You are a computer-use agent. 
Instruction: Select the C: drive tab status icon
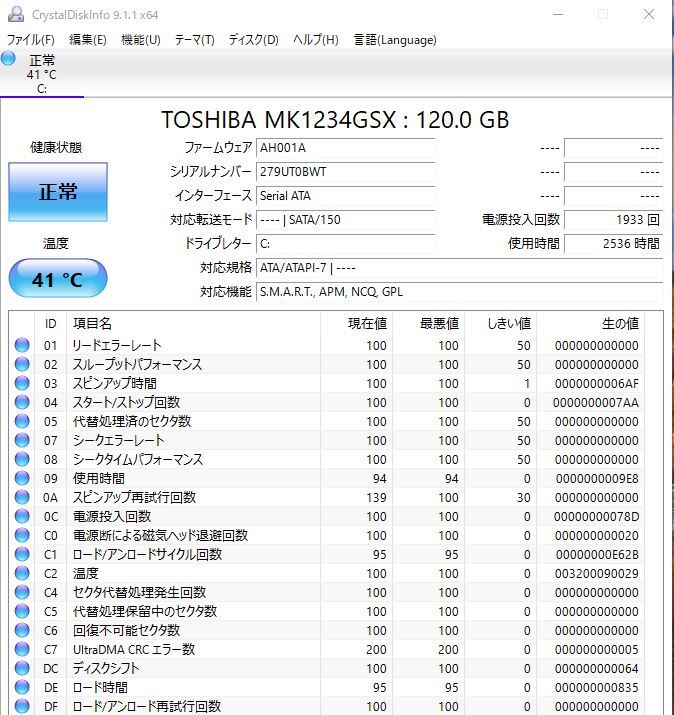point(8,58)
